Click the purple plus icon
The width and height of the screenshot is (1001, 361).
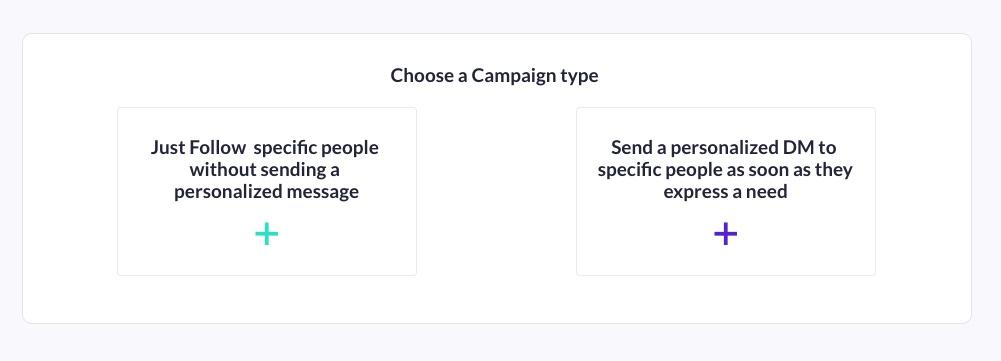tap(725, 234)
